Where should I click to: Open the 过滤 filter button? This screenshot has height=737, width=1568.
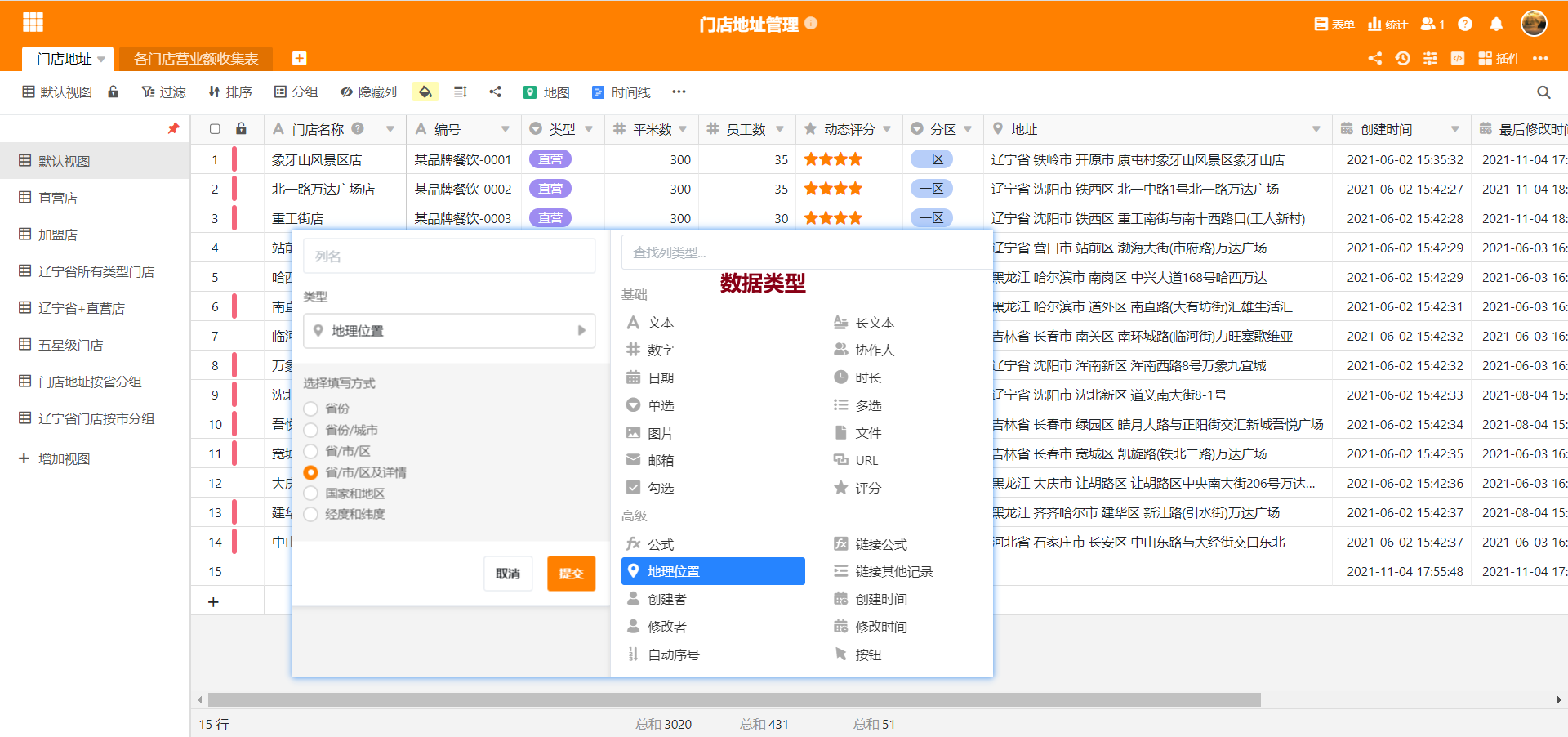pyautogui.click(x=164, y=92)
